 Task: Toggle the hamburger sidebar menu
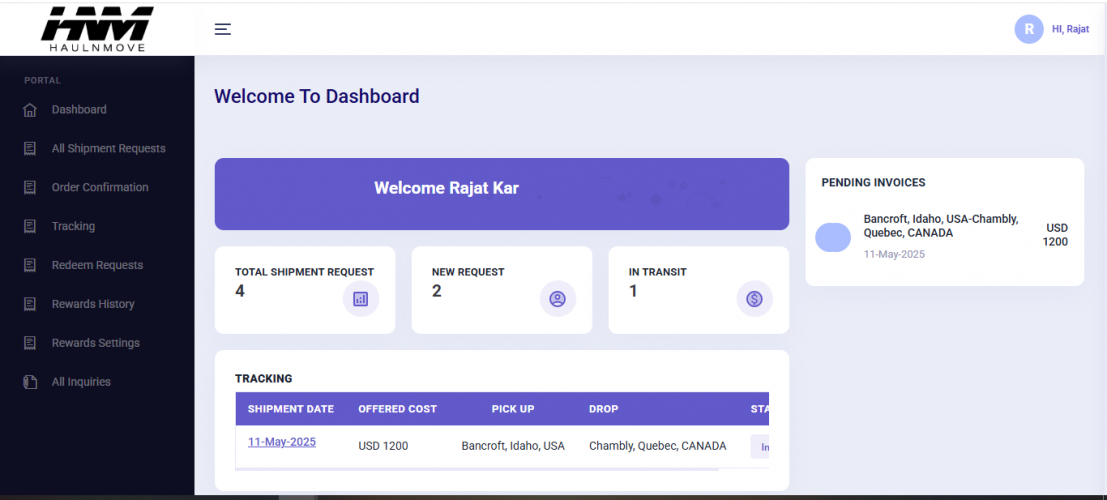[x=223, y=29]
